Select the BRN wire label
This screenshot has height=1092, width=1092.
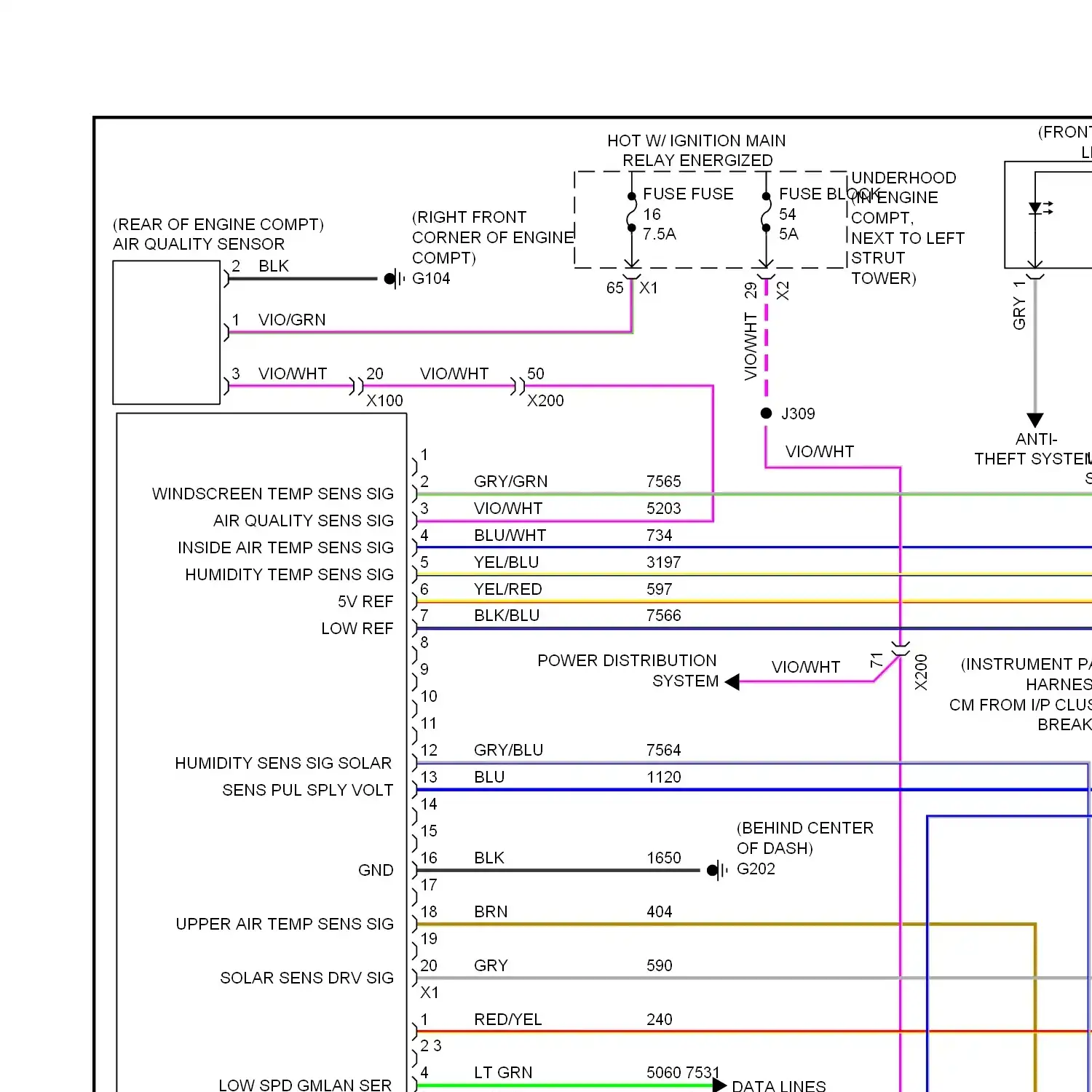pyautogui.click(x=491, y=911)
